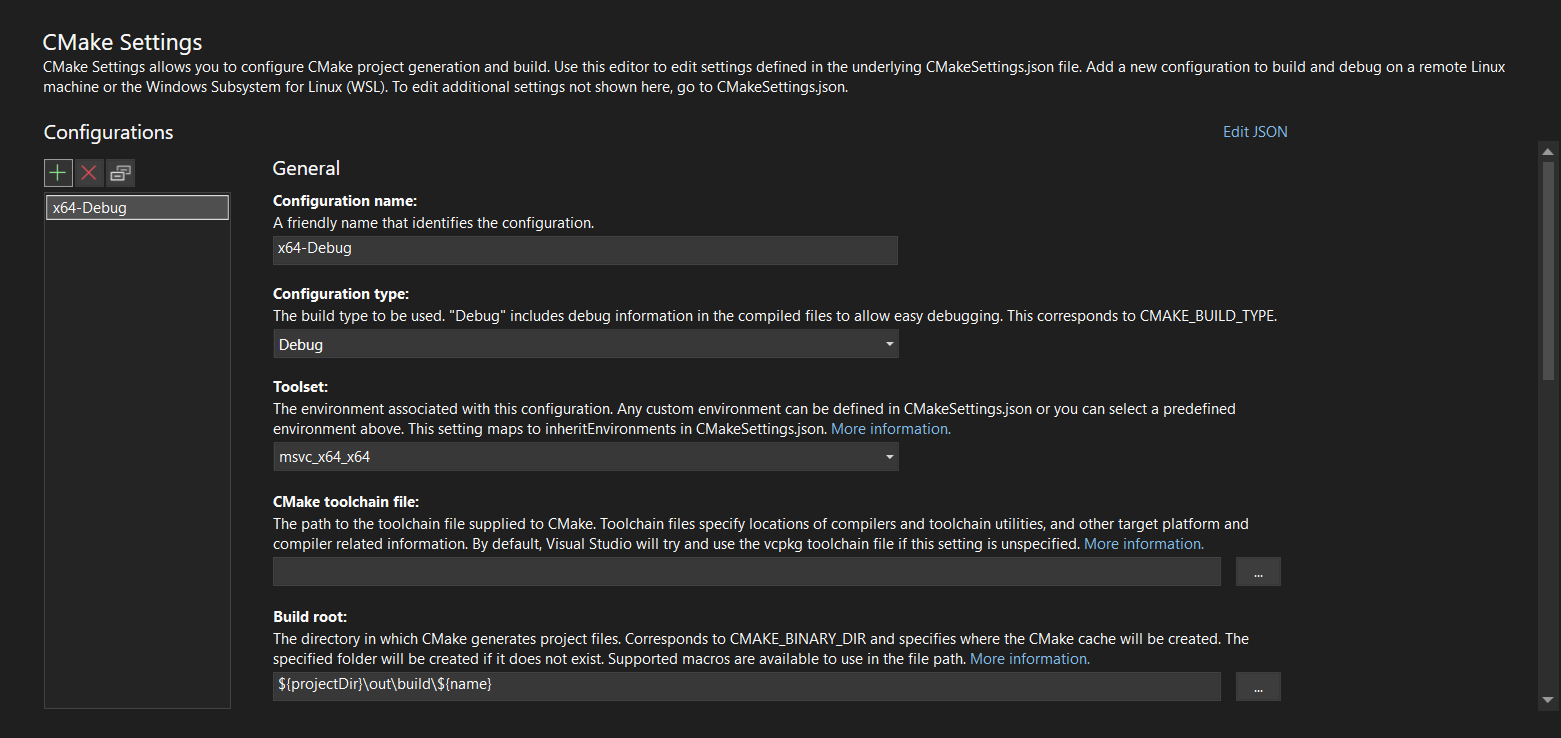Image resolution: width=1561 pixels, height=738 pixels.
Task: Click the General section heading
Action: (306, 168)
